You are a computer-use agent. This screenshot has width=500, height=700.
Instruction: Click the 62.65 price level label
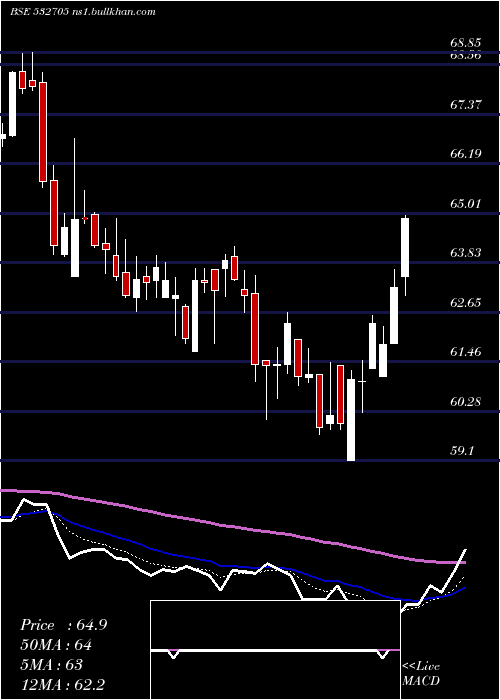click(466, 303)
